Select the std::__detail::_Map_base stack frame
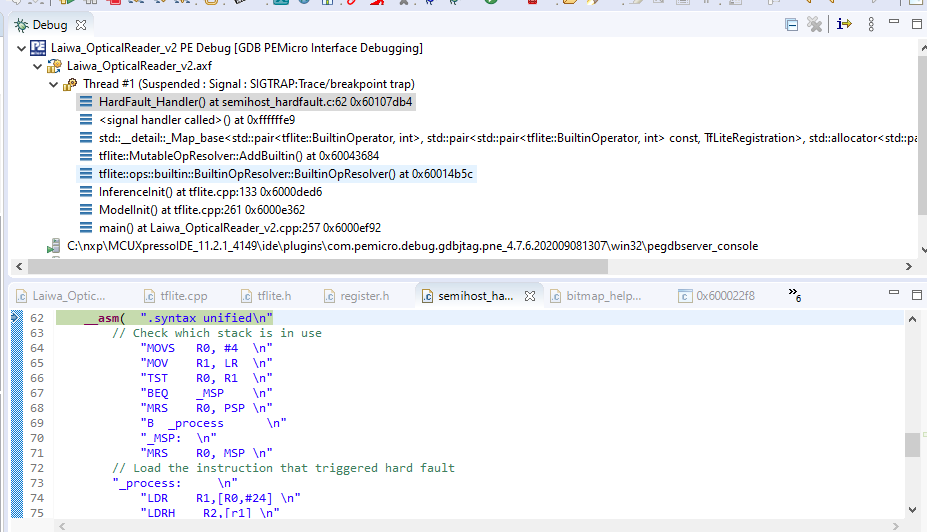 pyautogui.click(x=508, y=138)
